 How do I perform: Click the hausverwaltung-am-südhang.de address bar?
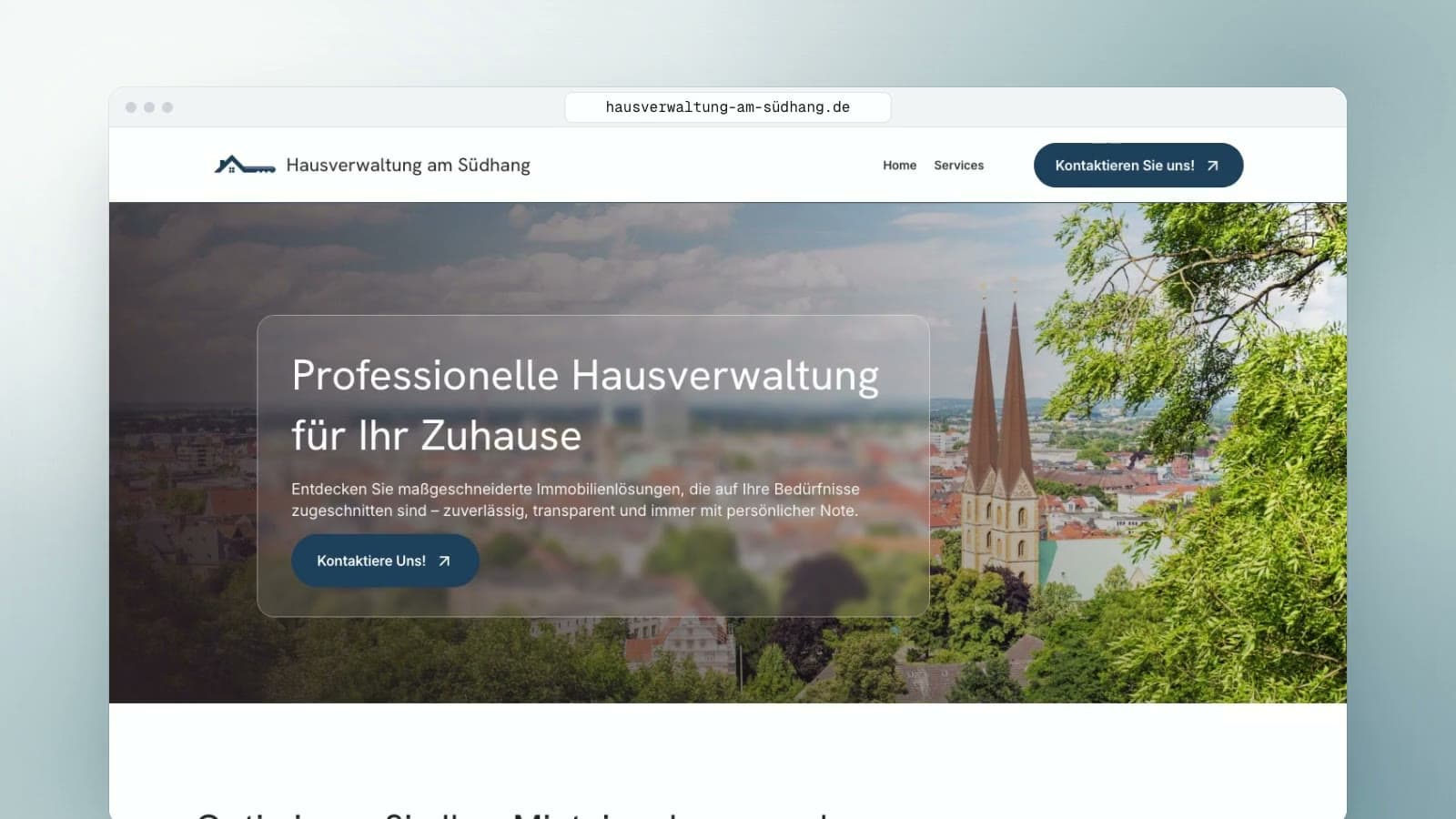coord(728,107)
